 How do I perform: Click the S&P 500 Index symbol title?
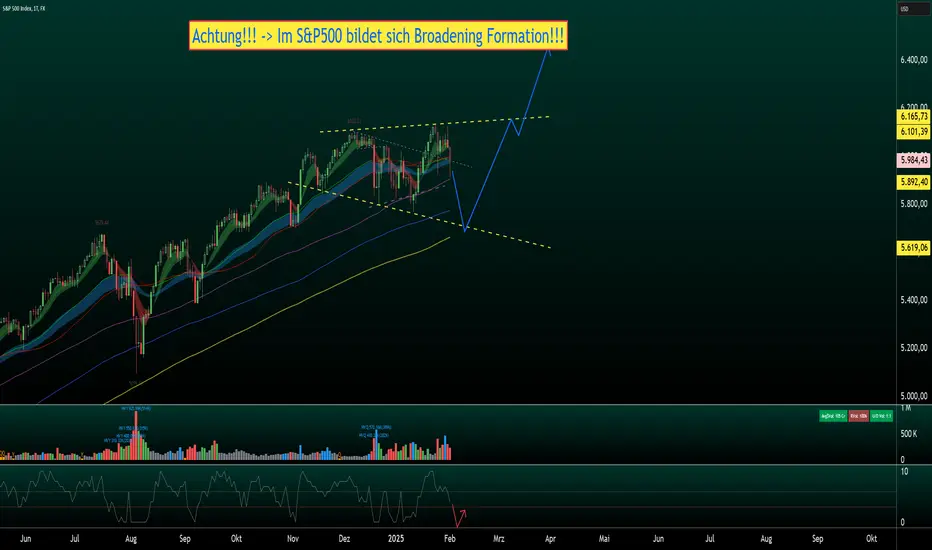tap(24, 8)
